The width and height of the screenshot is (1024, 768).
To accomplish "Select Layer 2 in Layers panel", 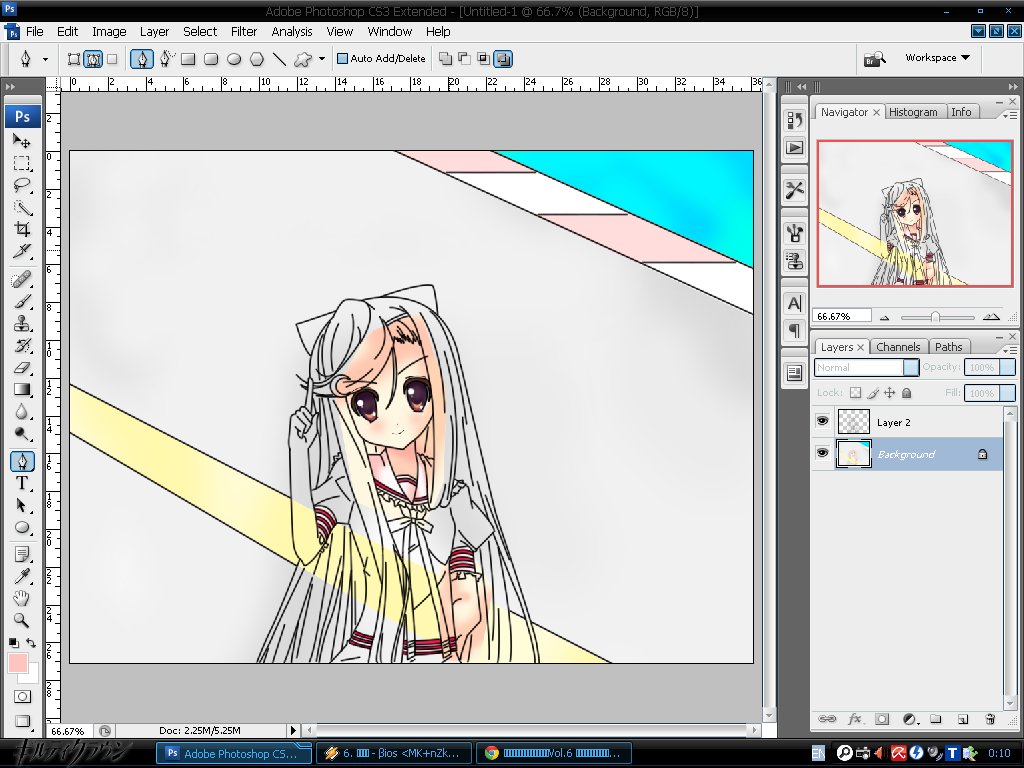I will coord(907,422).
